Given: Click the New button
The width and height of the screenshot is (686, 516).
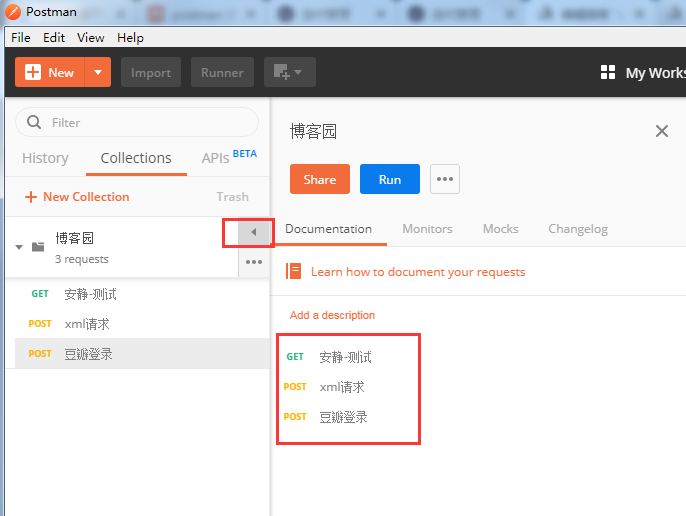Looking at the screenshot, I should click(x=49, y=72).
